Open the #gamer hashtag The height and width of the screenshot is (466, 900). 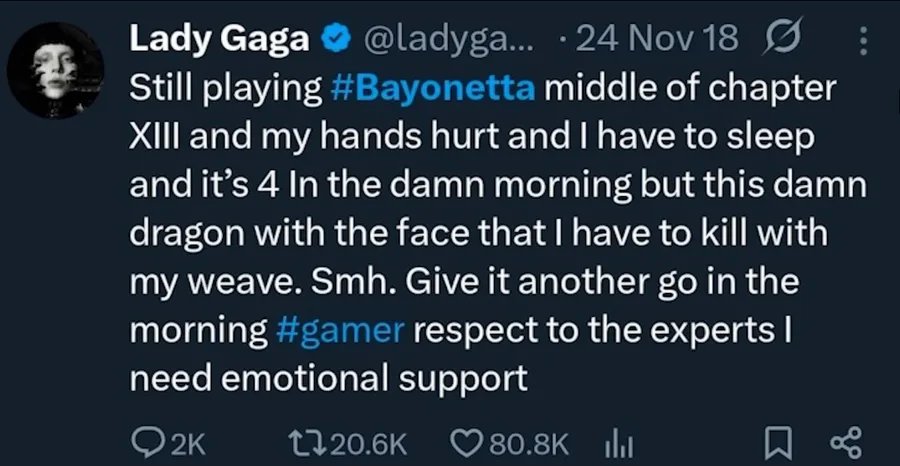point(340,331)
